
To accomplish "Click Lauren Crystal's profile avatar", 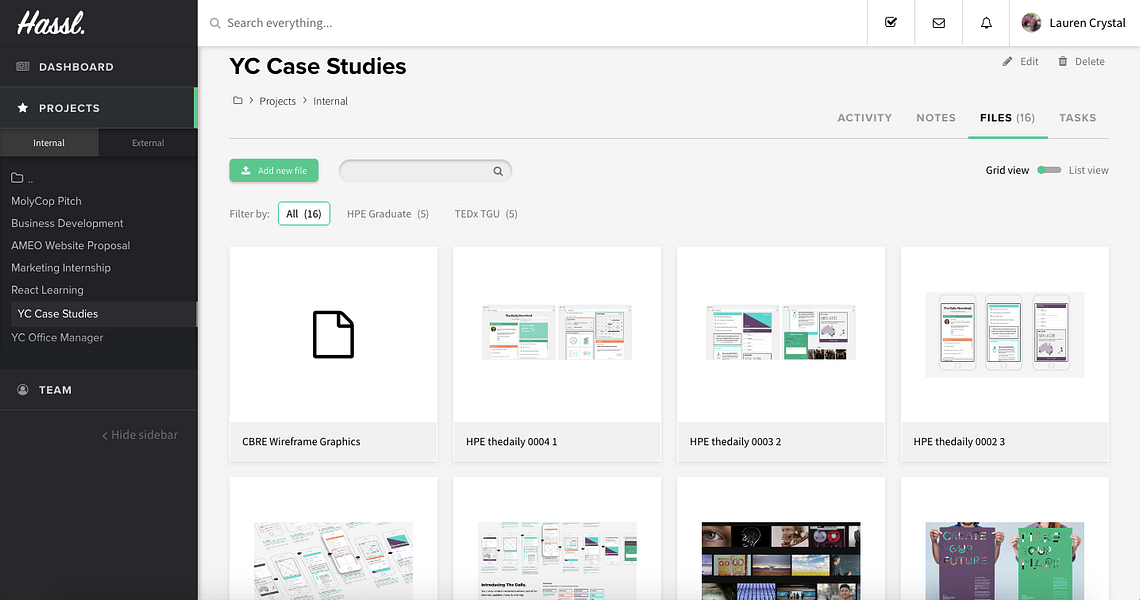I will tap(1031, 23).
